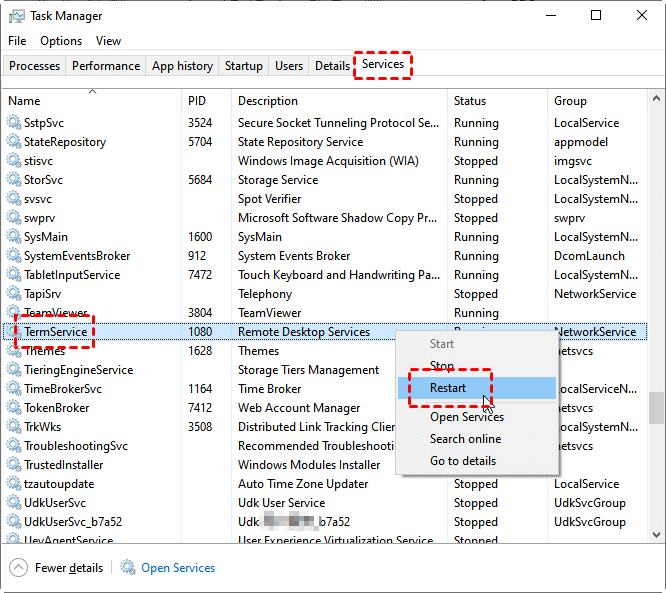Select Stop in the context menu

coord(442,366)
